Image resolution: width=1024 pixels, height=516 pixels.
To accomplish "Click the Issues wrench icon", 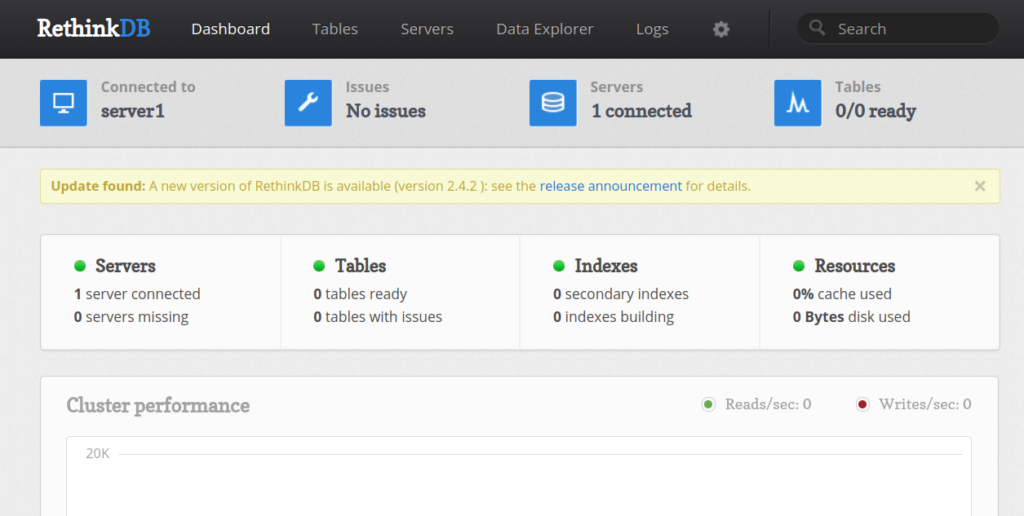I will [308, 103].
